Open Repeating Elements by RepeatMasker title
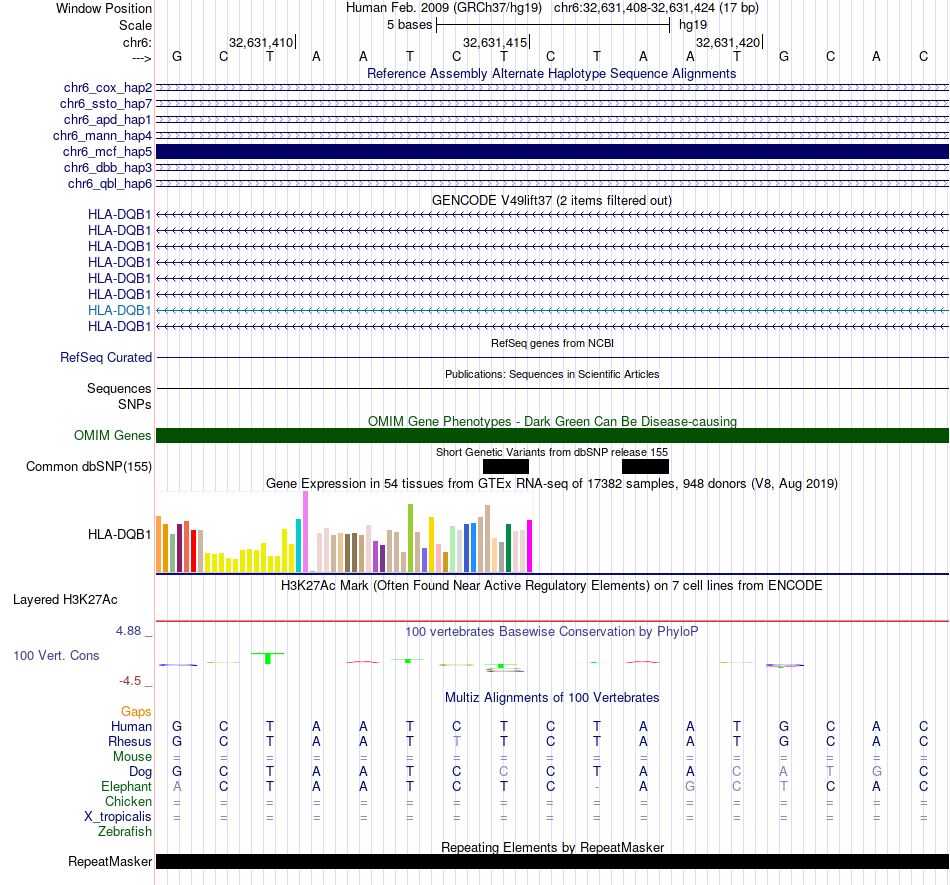 [x=552, y=847]
